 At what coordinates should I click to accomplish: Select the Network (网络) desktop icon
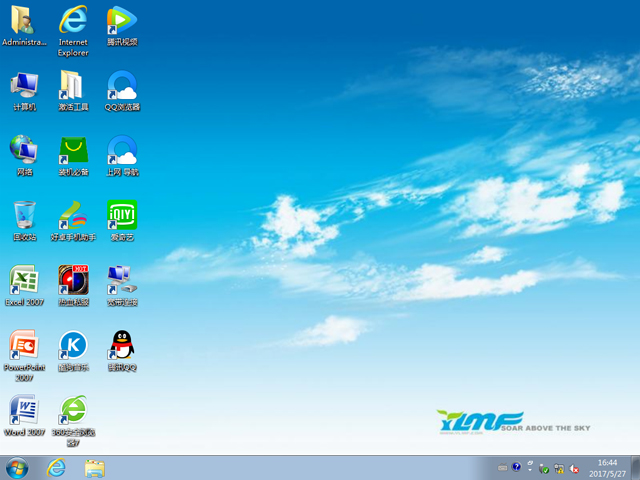[24, 150]
